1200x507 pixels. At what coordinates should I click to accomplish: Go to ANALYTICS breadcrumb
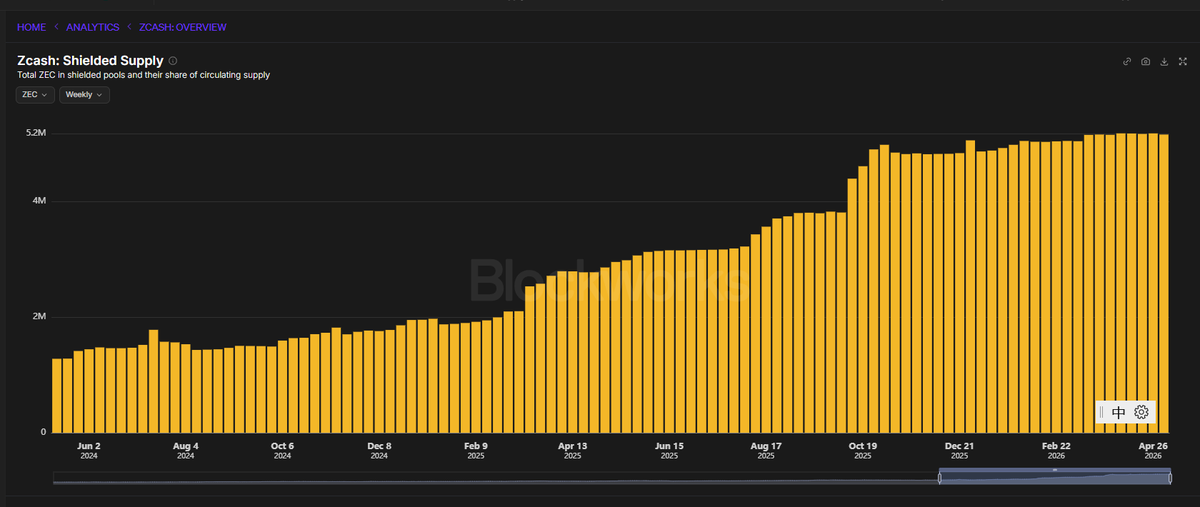click(x=92, y=27)
